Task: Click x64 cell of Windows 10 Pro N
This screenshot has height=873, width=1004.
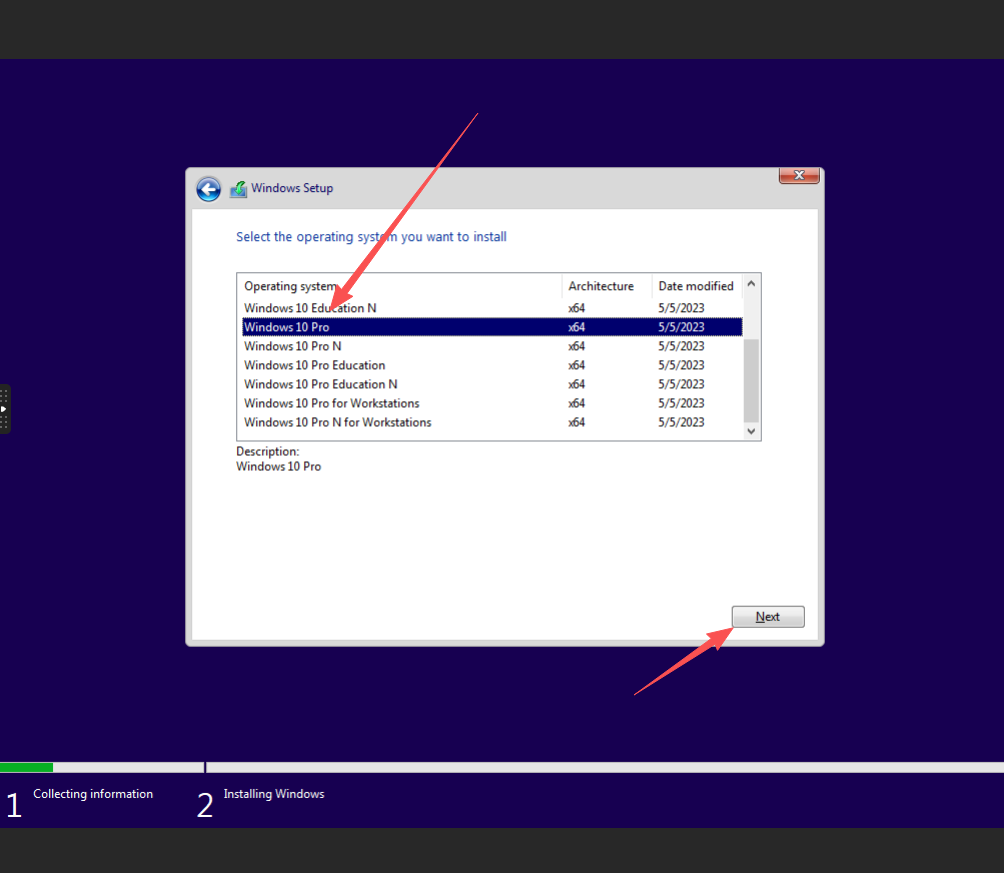Action: click(x=576, y=346)
